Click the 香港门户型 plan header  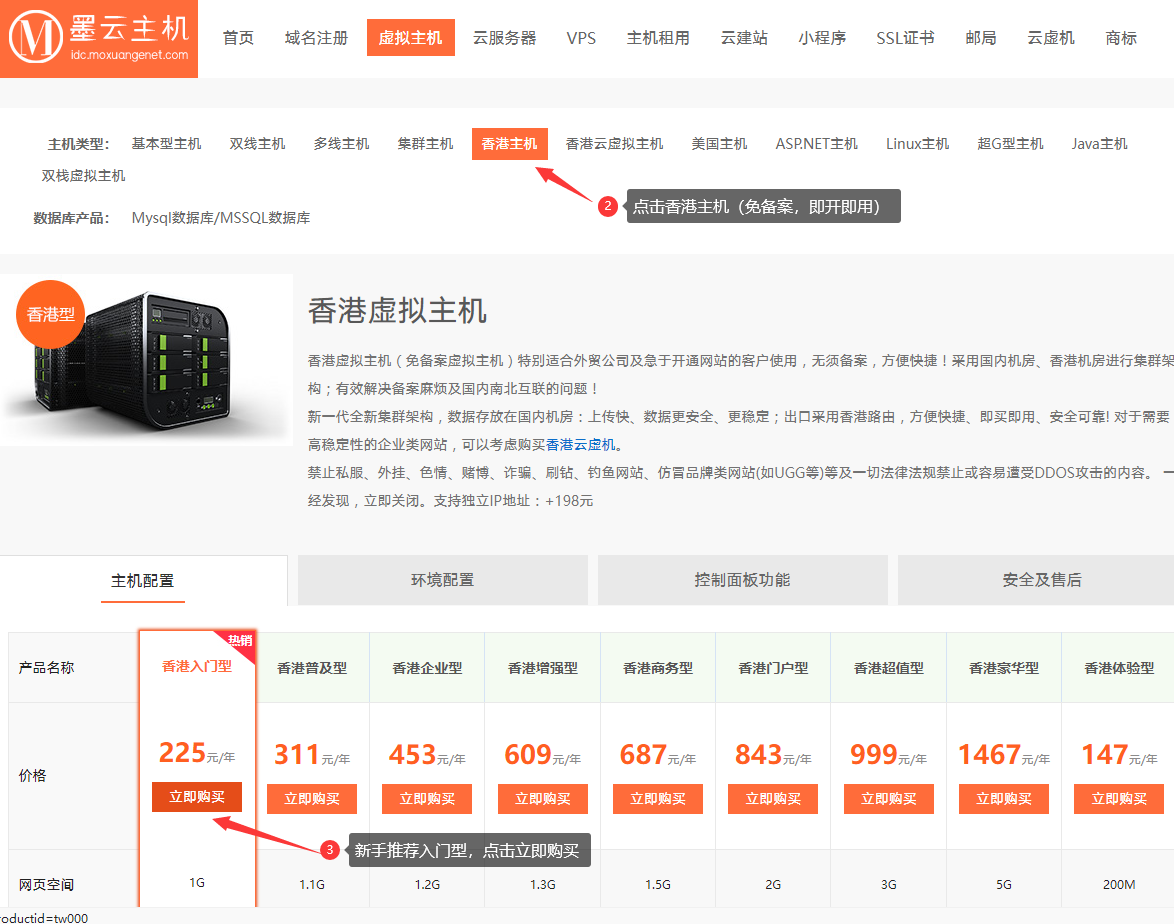[x=773, y=668]
